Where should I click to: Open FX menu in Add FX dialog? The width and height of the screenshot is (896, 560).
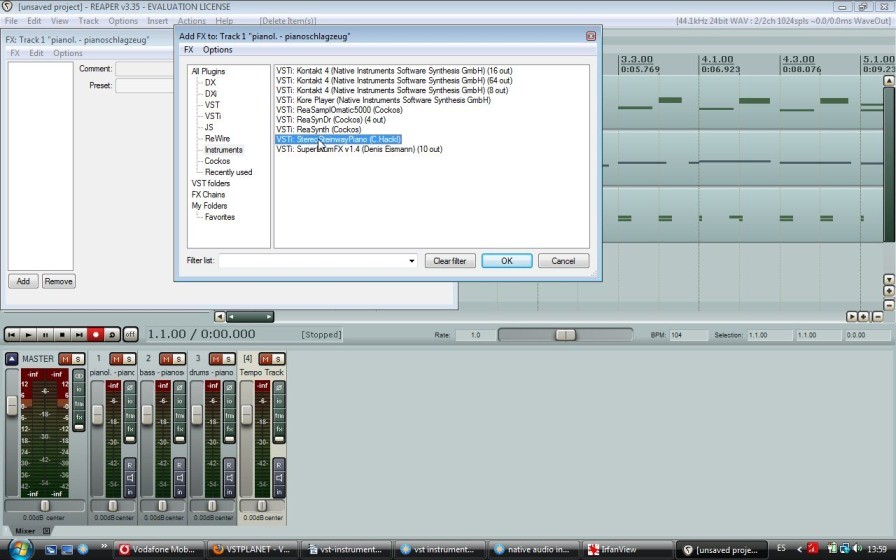tap(189, 50)
